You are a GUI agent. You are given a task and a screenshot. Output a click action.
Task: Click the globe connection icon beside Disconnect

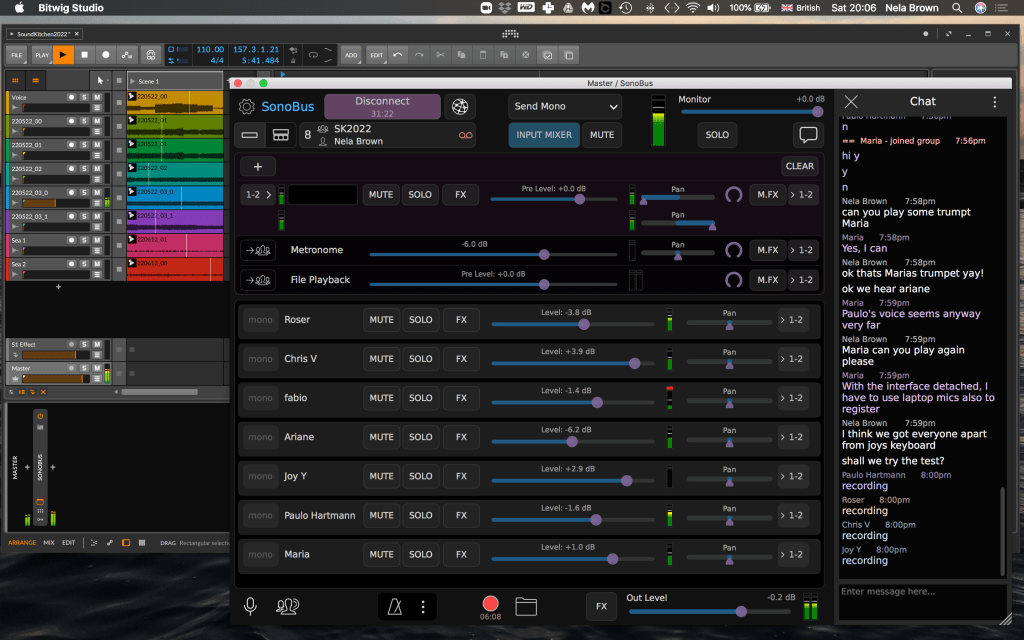coord(458,107)
